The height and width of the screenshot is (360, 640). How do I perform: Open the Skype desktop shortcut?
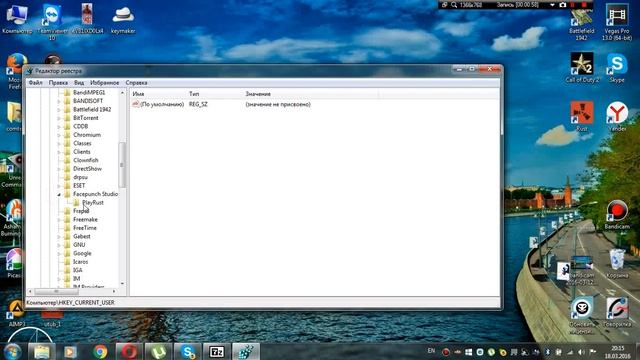click(x=617, y=68)
